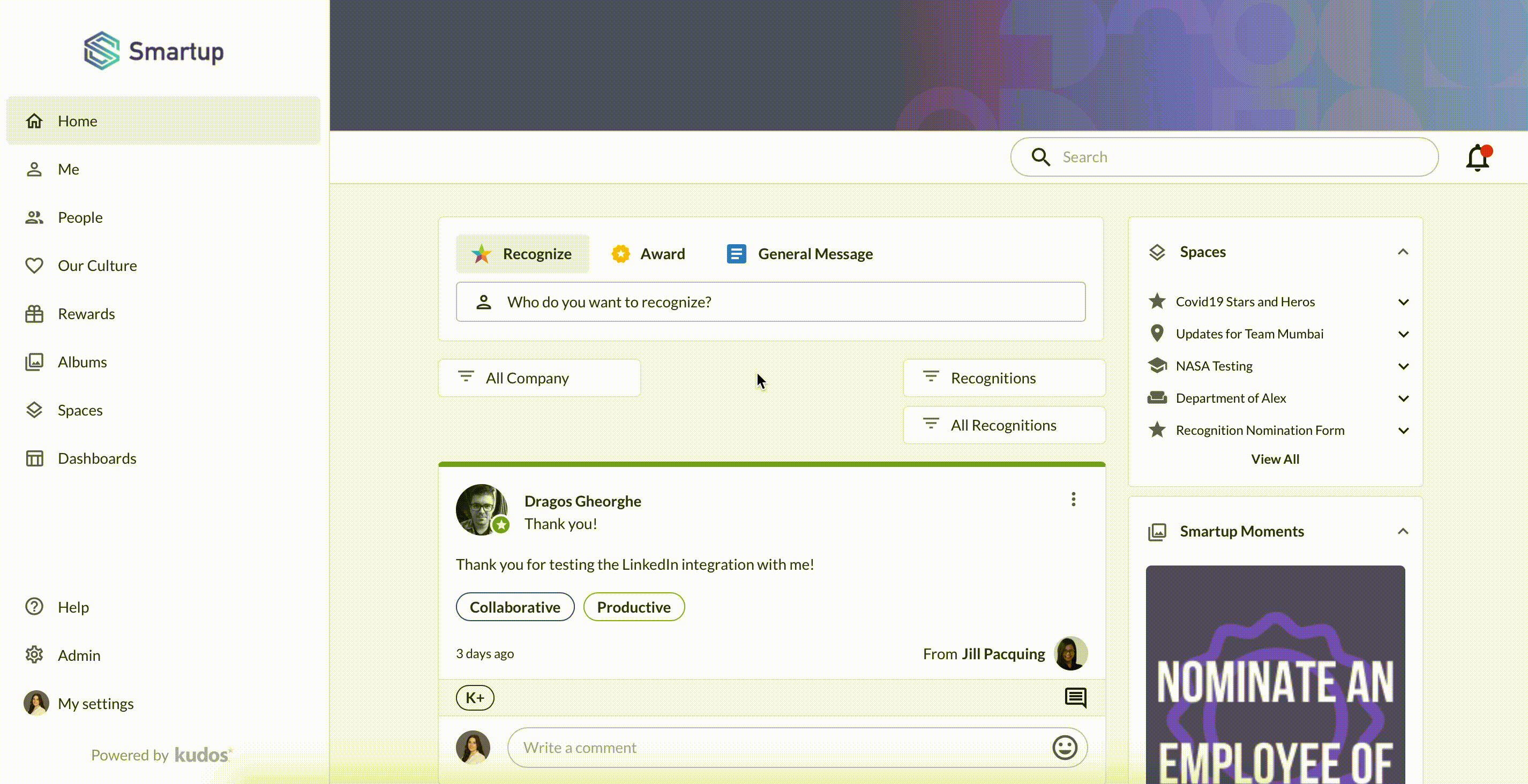Click the Smartup Moments album icon
1528x784 pixels.
1157,532
